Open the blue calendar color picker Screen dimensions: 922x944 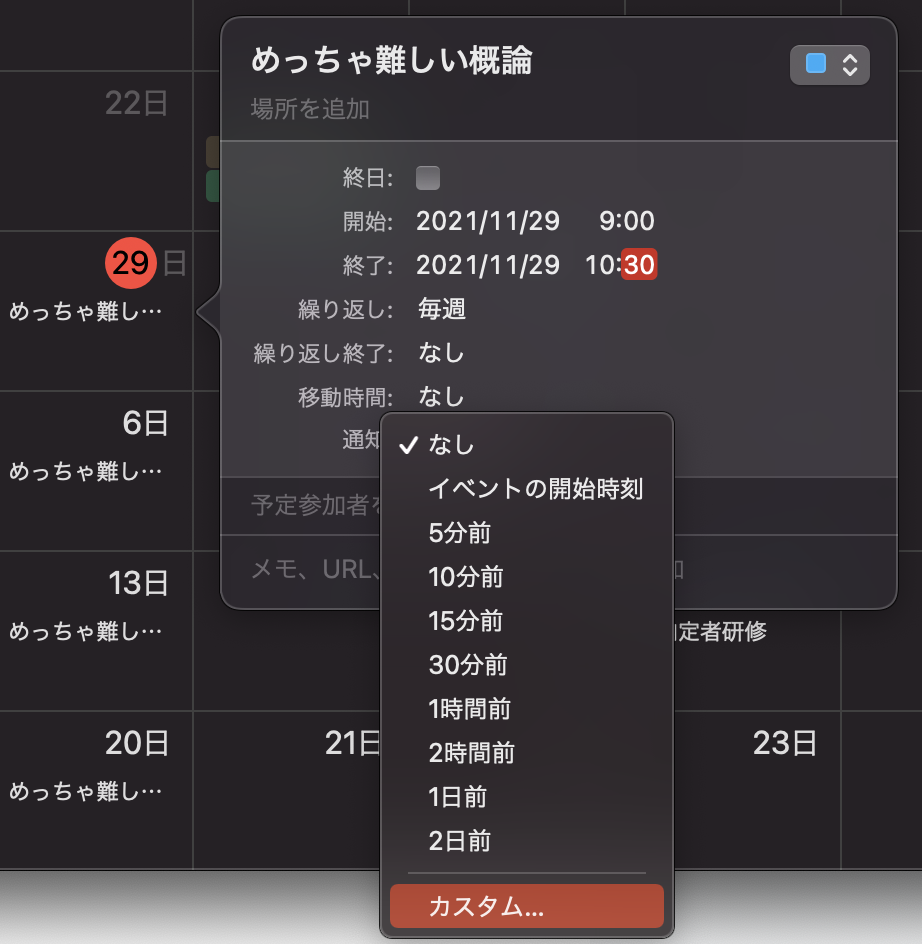click(829, 65)
